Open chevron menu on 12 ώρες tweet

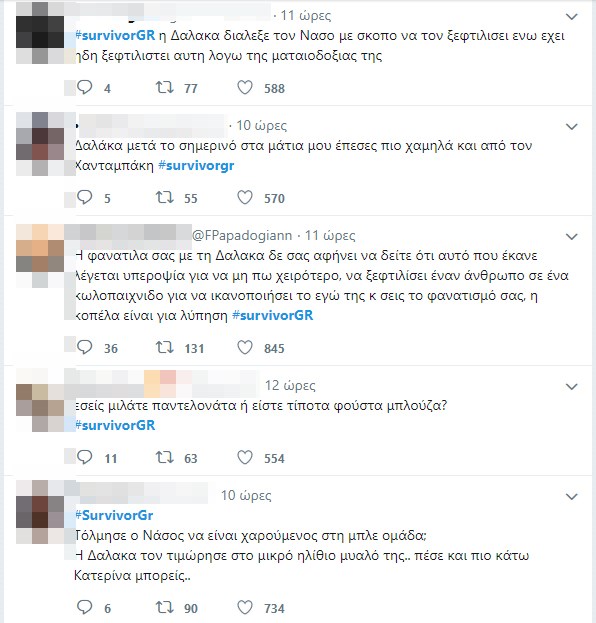[571, 387]
